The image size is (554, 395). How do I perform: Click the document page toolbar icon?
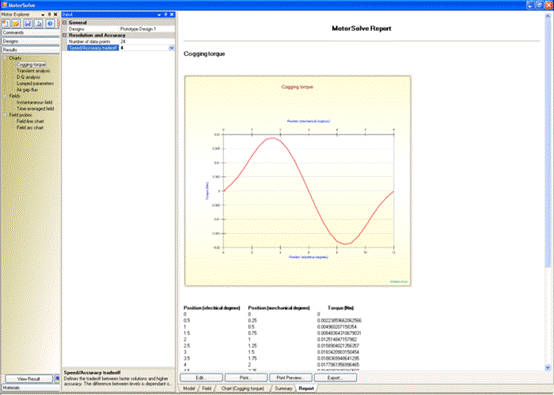(39, 24)
